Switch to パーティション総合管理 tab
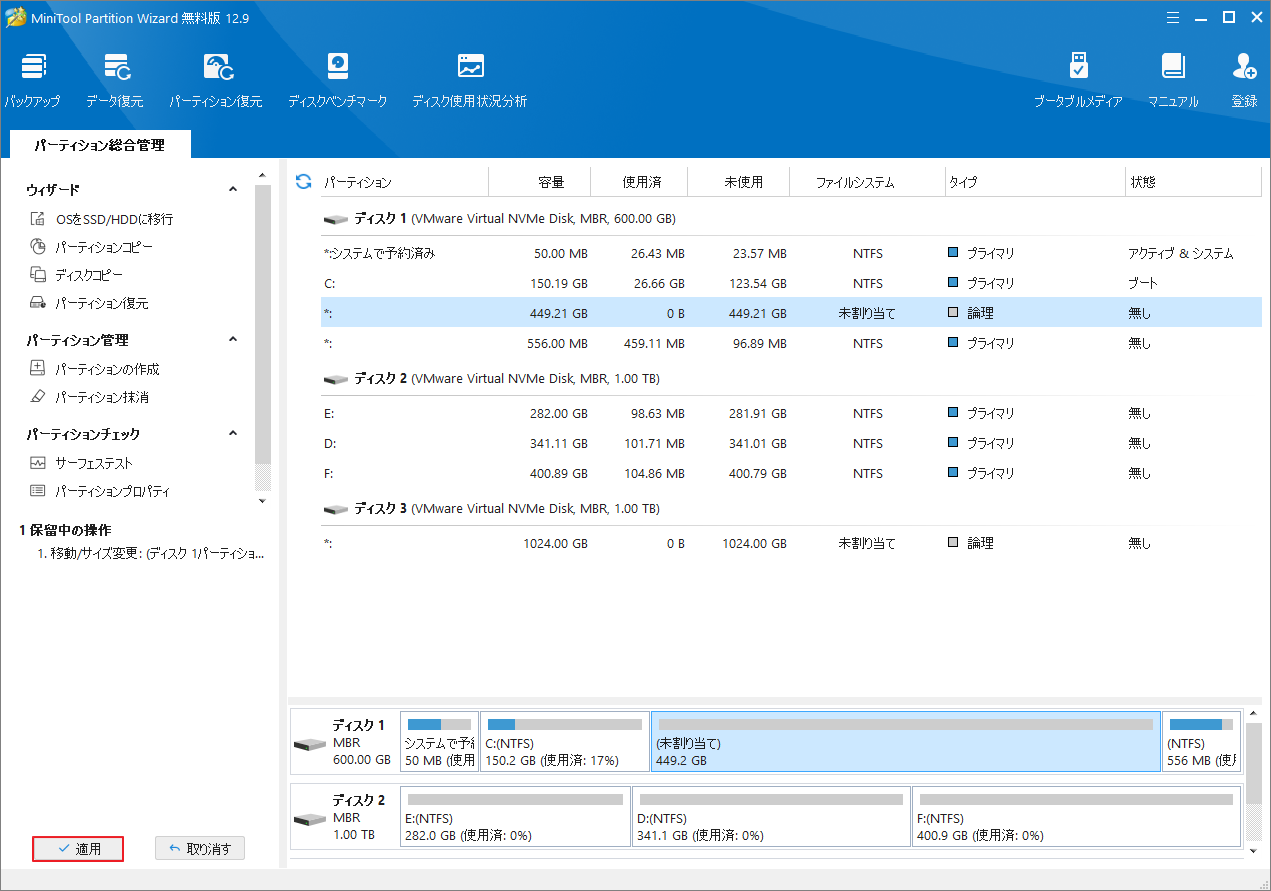This screenshot has width=1271, height=891. (99, 145)
